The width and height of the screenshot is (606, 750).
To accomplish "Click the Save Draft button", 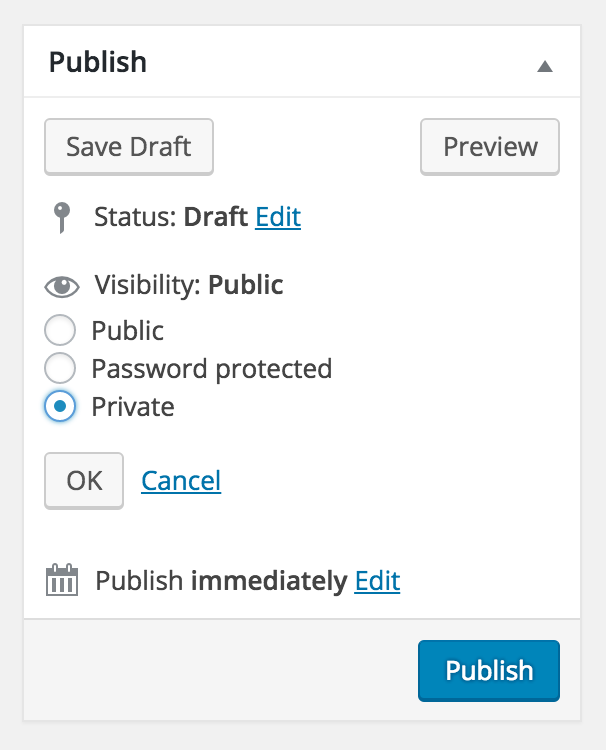I will click(x=129, y=147).
